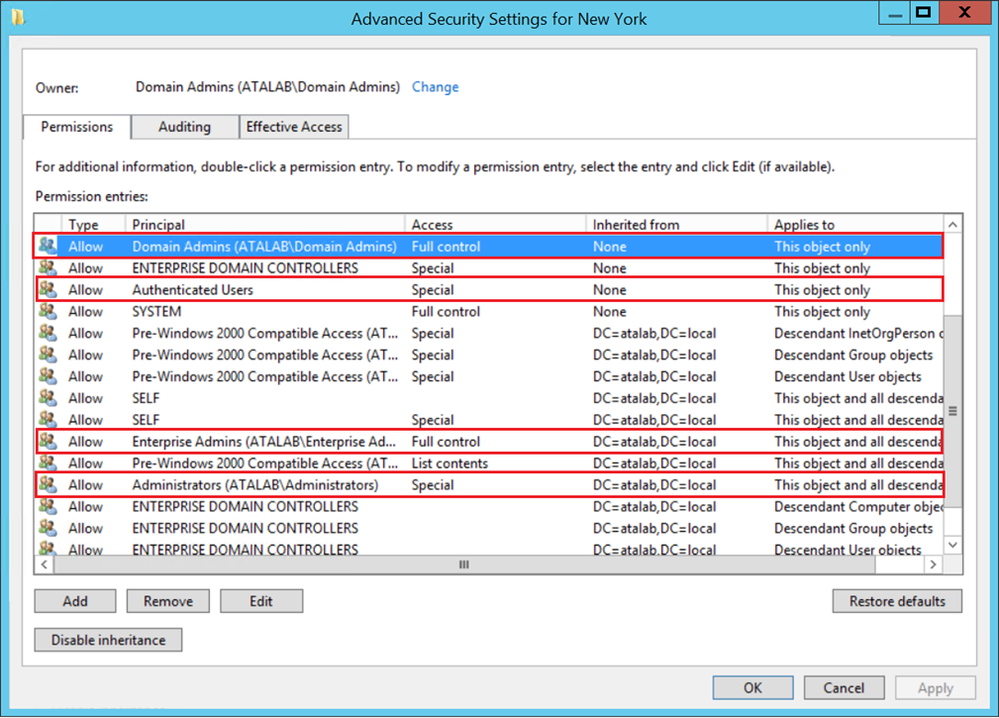Click the vertical scrollbar thumb

tap(952, 411)
